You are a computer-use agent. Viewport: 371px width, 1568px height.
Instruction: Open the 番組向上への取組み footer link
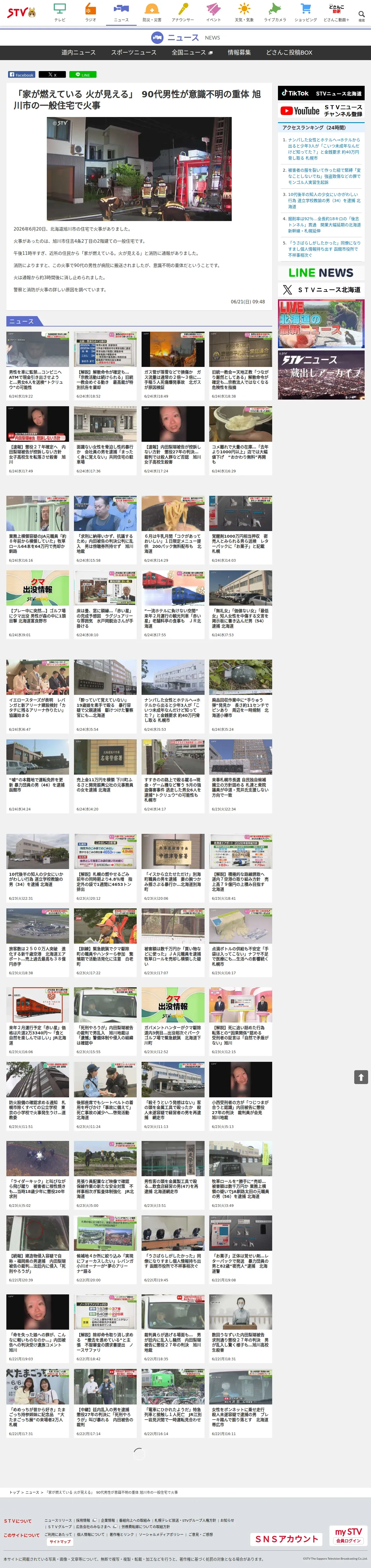[x=135, y=1520]
